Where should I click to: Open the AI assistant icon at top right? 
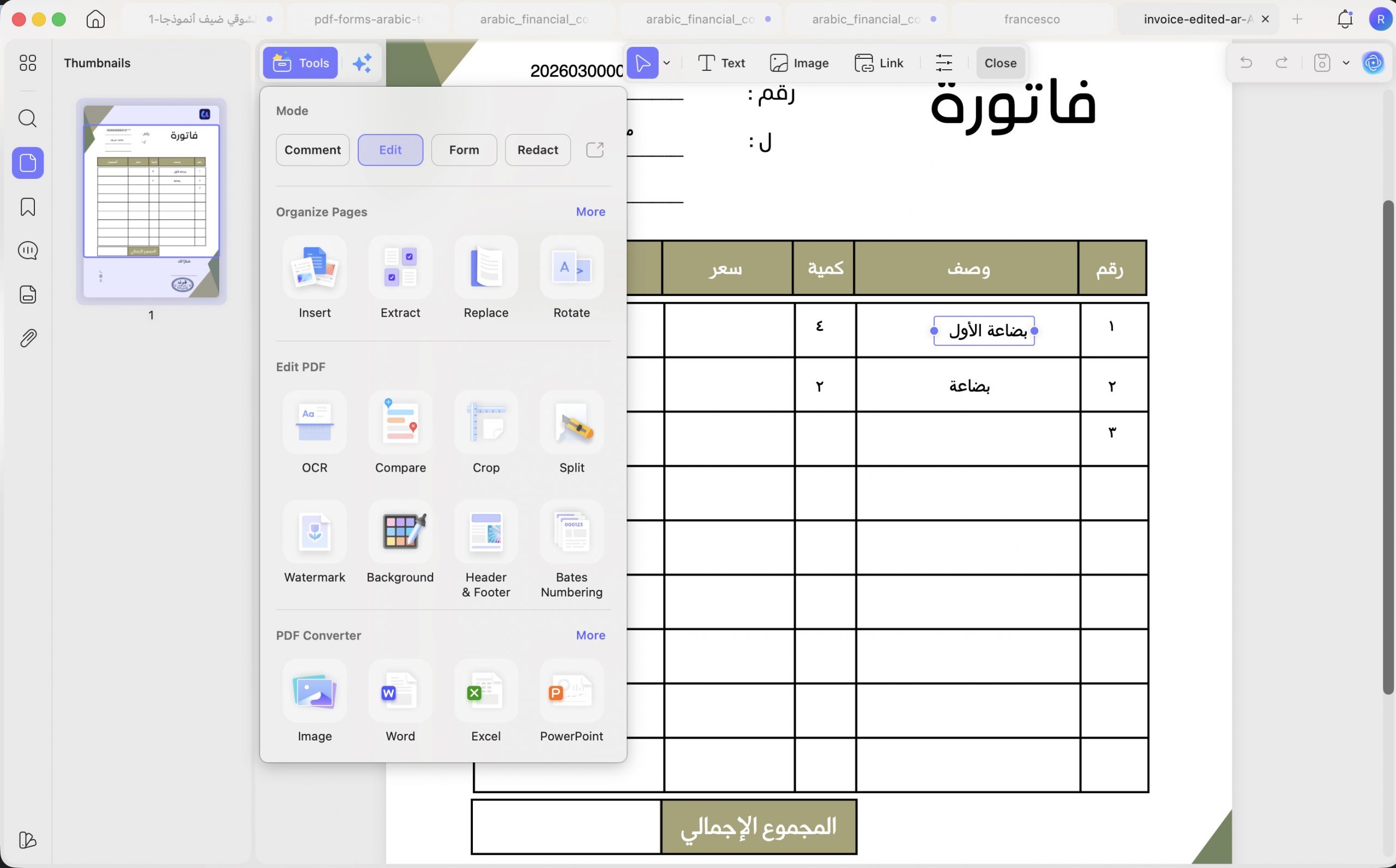[x=1373, y=63]
